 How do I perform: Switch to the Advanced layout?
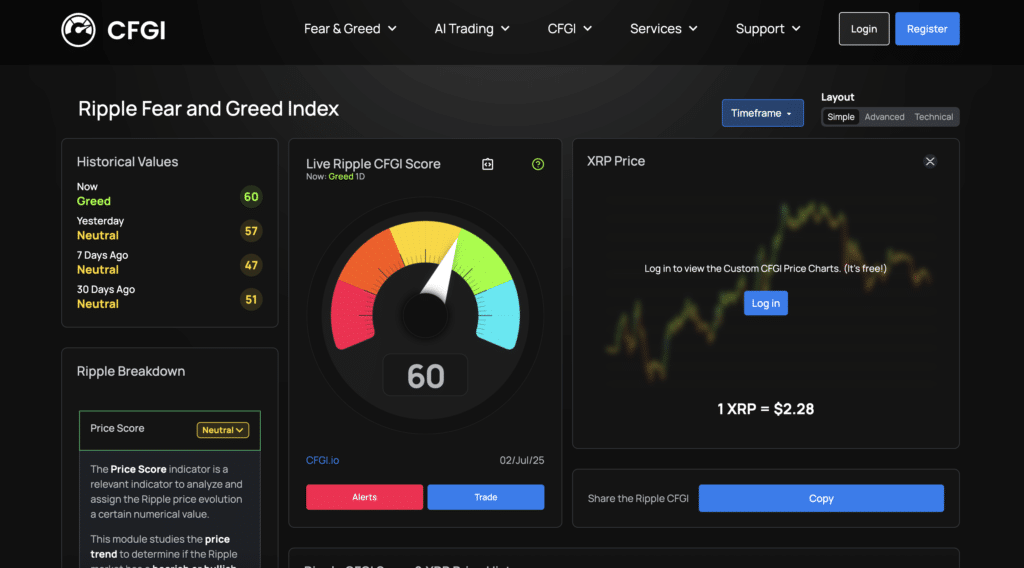pos(884,117)
